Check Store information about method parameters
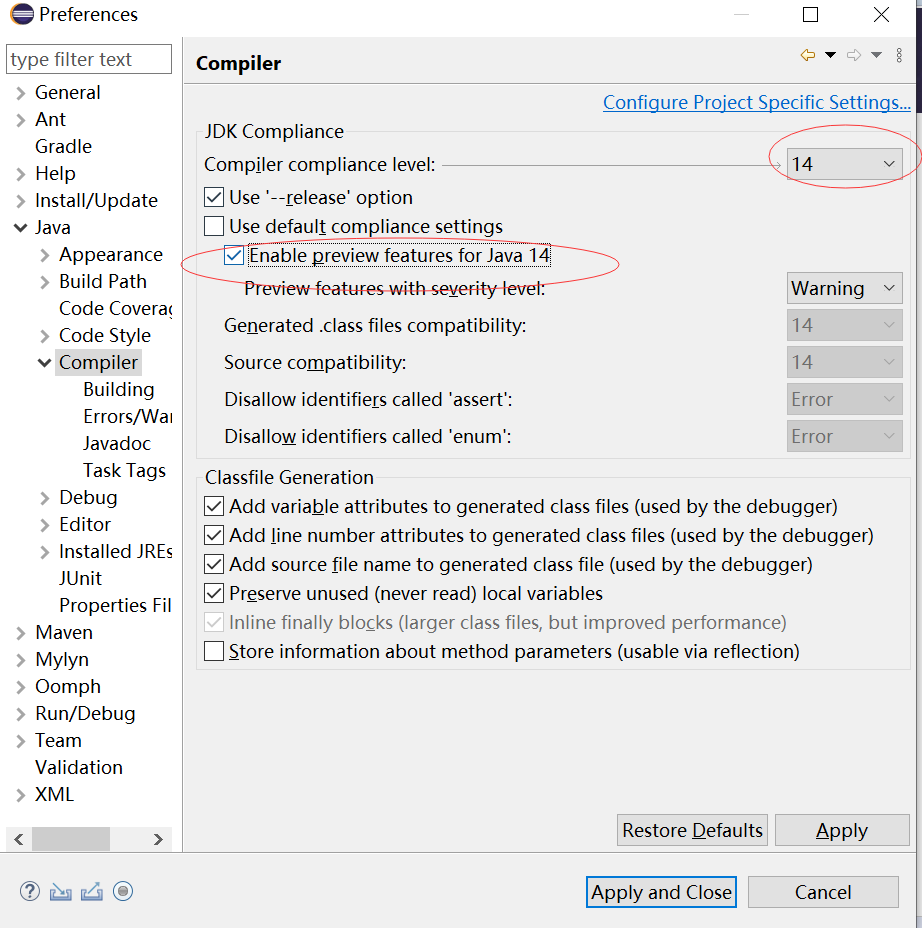Viewport: 922px width, 928px height. 214,652
